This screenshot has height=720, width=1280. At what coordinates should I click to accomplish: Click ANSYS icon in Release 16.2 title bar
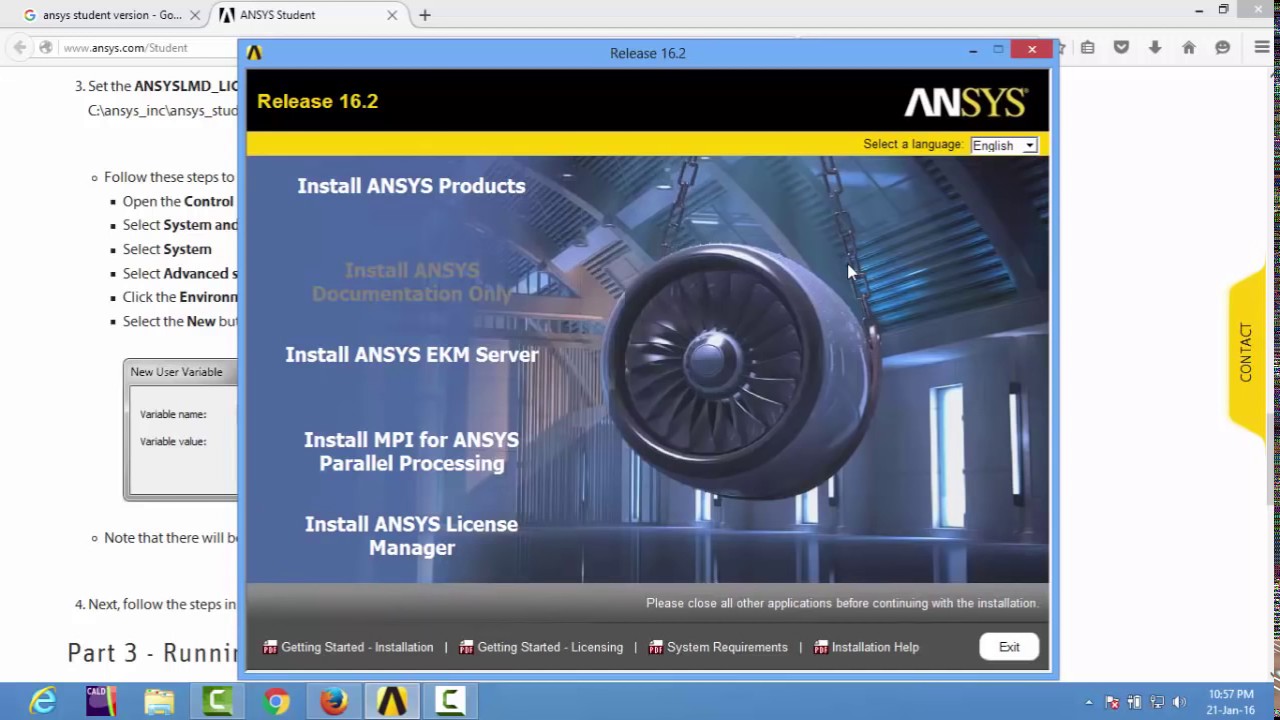[254, 53]
